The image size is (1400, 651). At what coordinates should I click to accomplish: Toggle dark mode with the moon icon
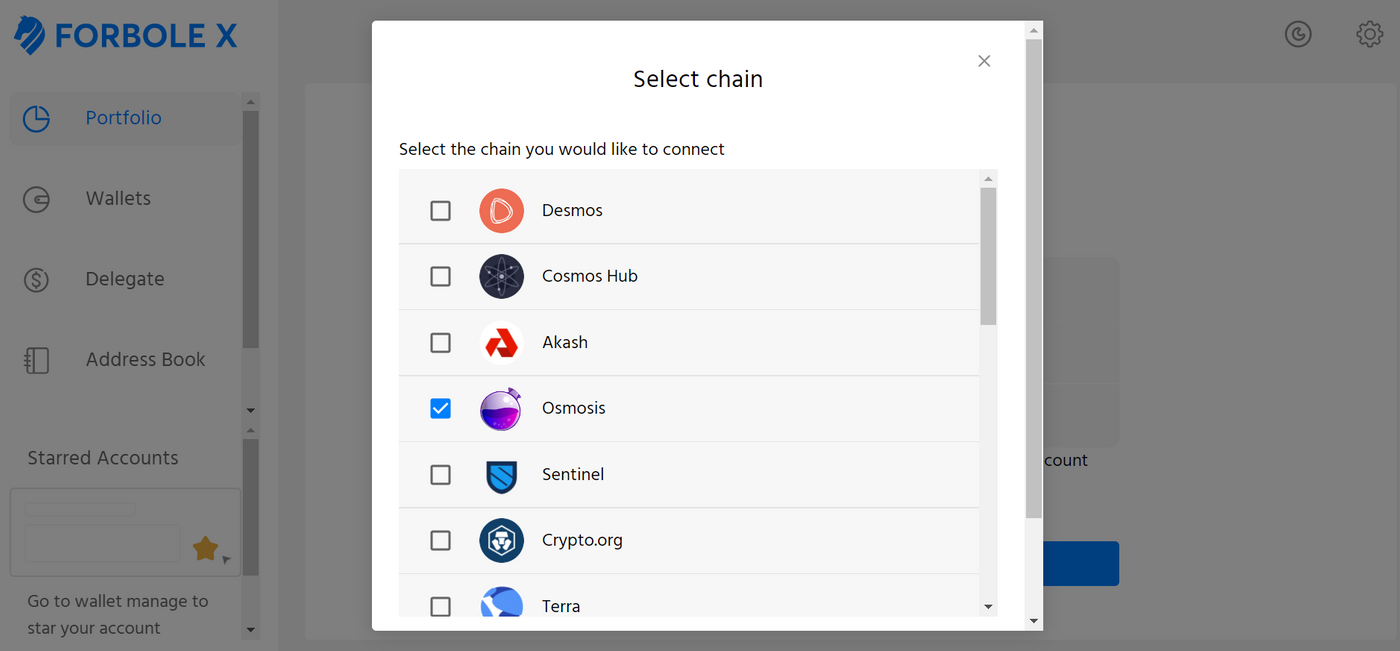pos(1298,34)
